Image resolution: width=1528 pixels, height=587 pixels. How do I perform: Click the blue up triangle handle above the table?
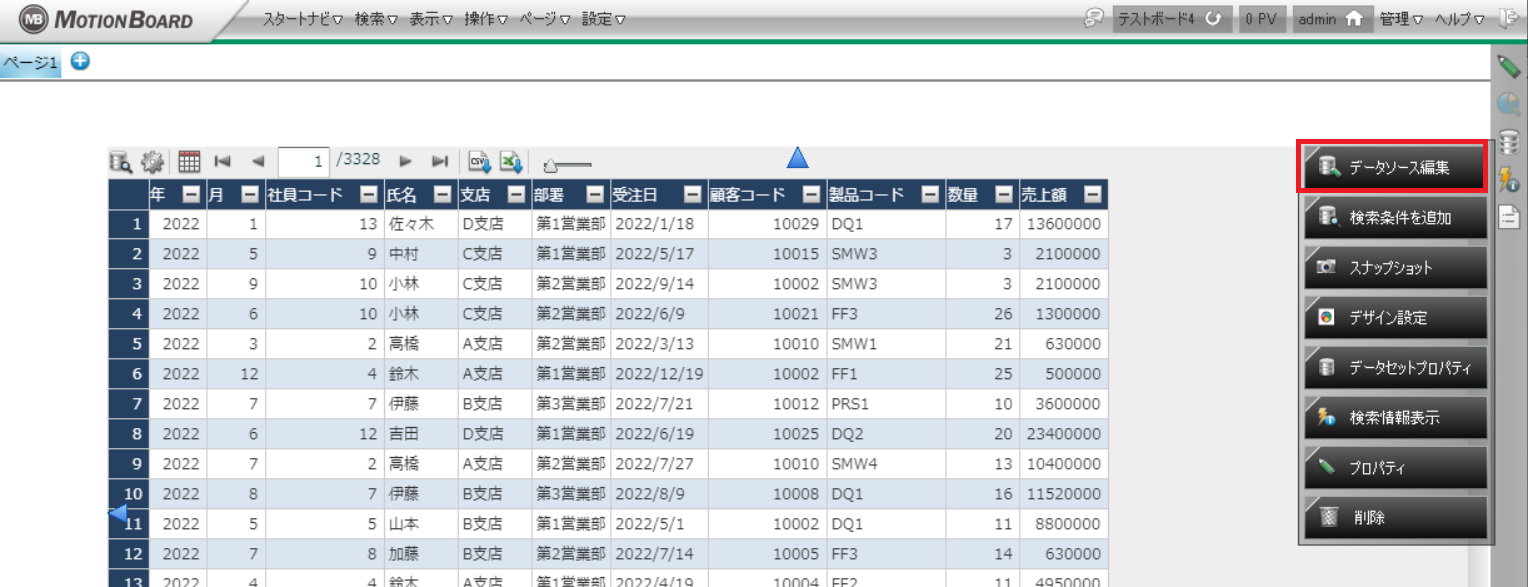click(797, 157)
